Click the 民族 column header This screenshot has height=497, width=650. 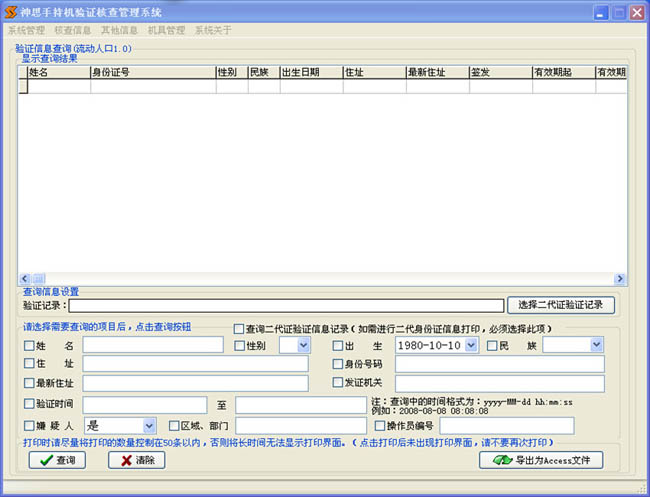click(264, 72)
